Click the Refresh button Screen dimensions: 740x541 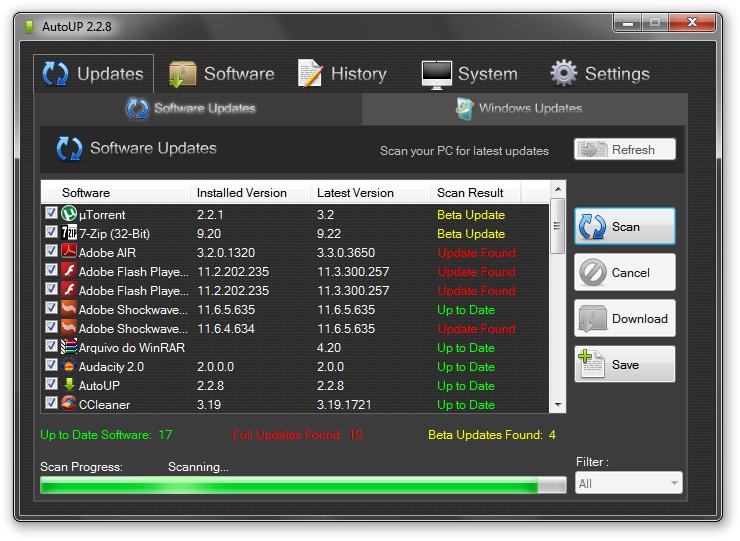(625, 150)
